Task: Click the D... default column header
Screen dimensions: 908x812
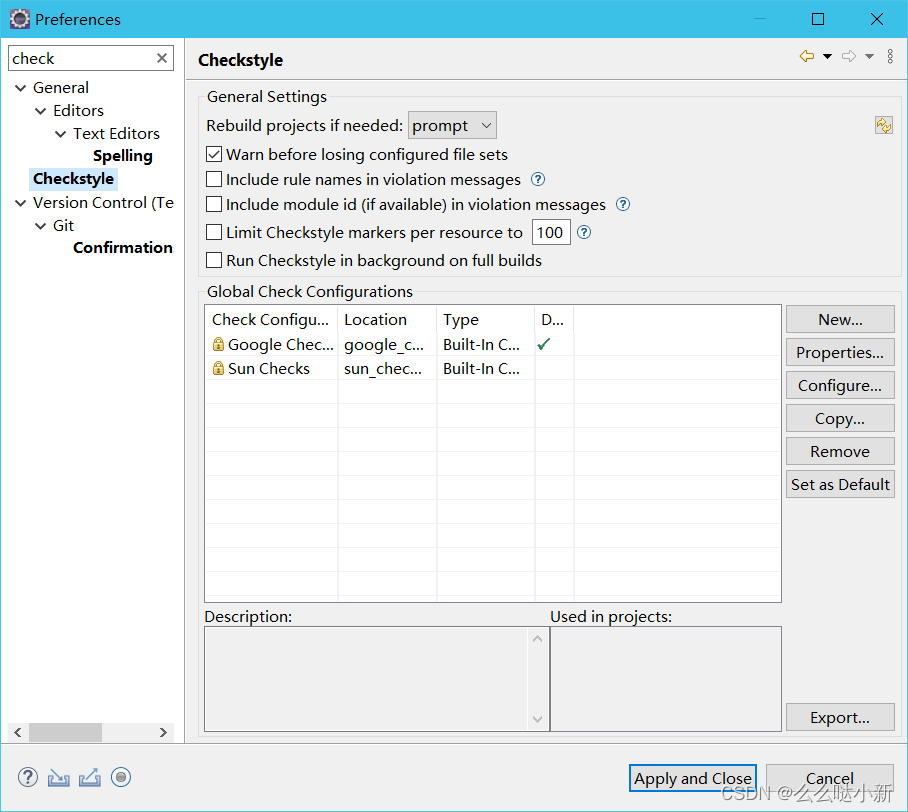Action: (x=554, y=320)
